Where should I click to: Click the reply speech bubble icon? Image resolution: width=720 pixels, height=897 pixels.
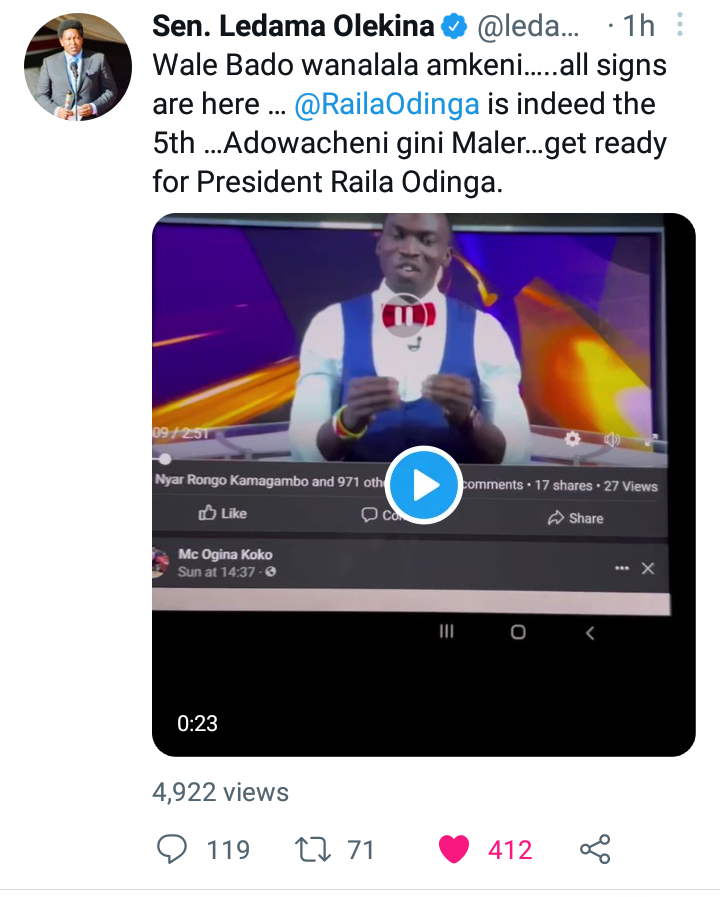click(172, 849)
